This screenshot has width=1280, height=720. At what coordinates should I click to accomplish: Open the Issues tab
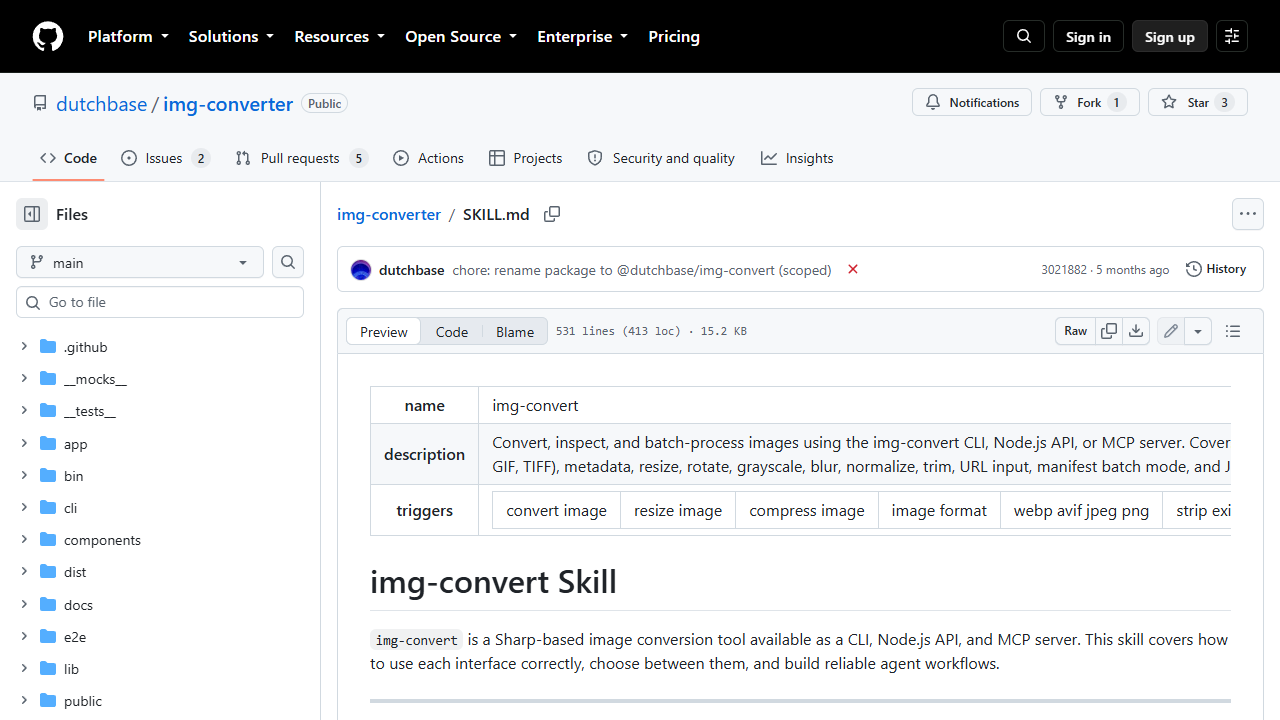pyautogui.click(x=166, y=158)
